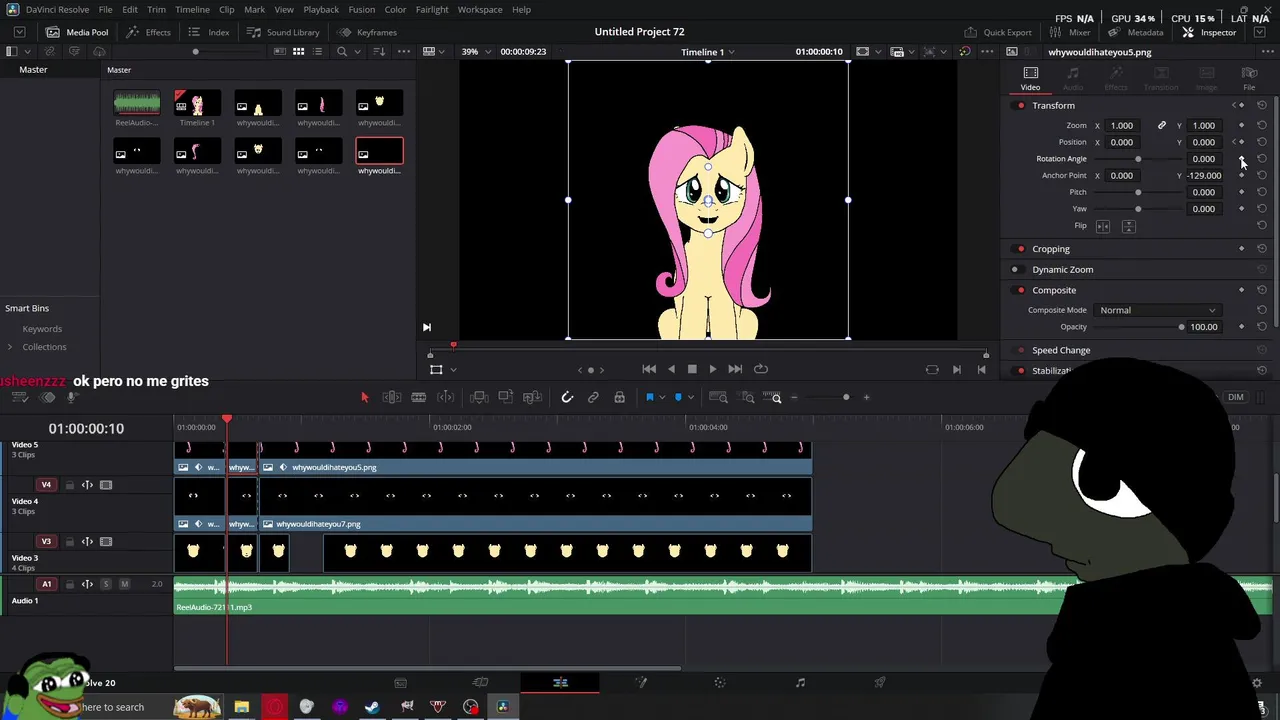Switch to the Inspector File tab
1280x720 pixels.
point(1249,78)
